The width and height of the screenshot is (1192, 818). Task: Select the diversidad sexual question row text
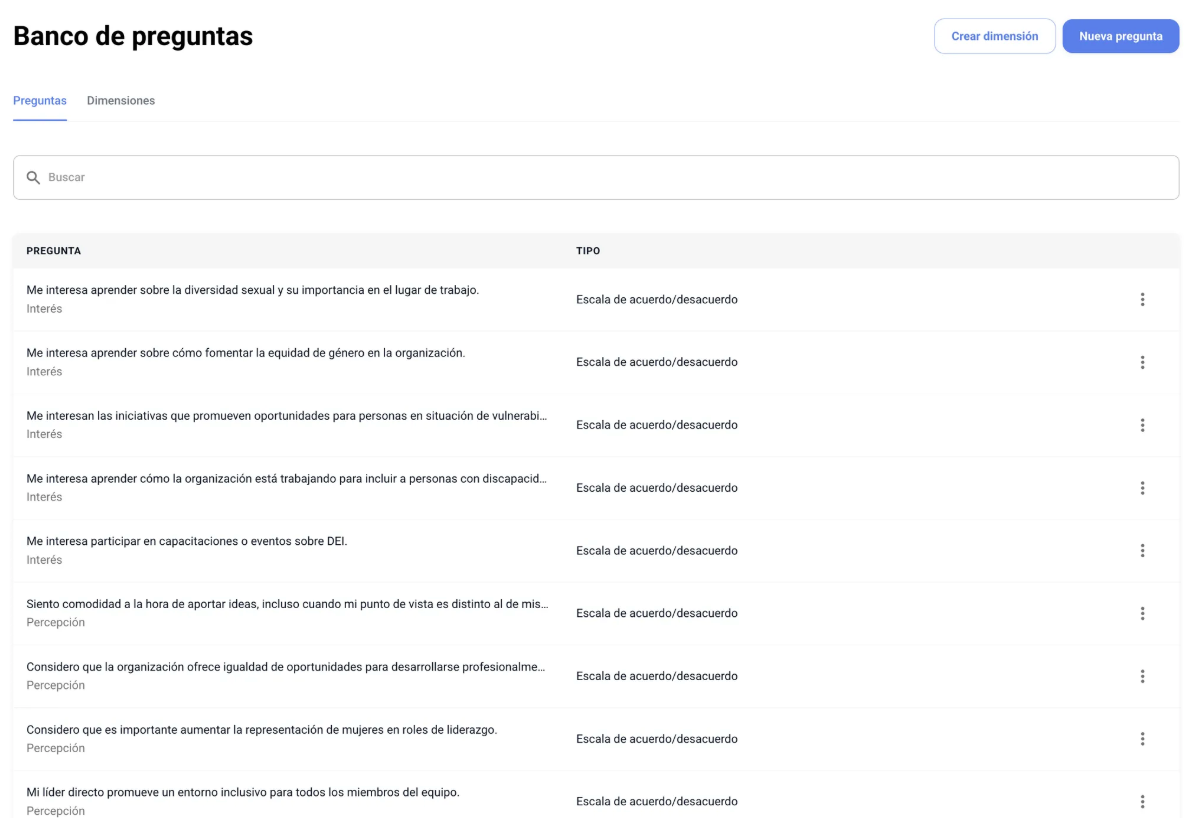pos(252,290)
